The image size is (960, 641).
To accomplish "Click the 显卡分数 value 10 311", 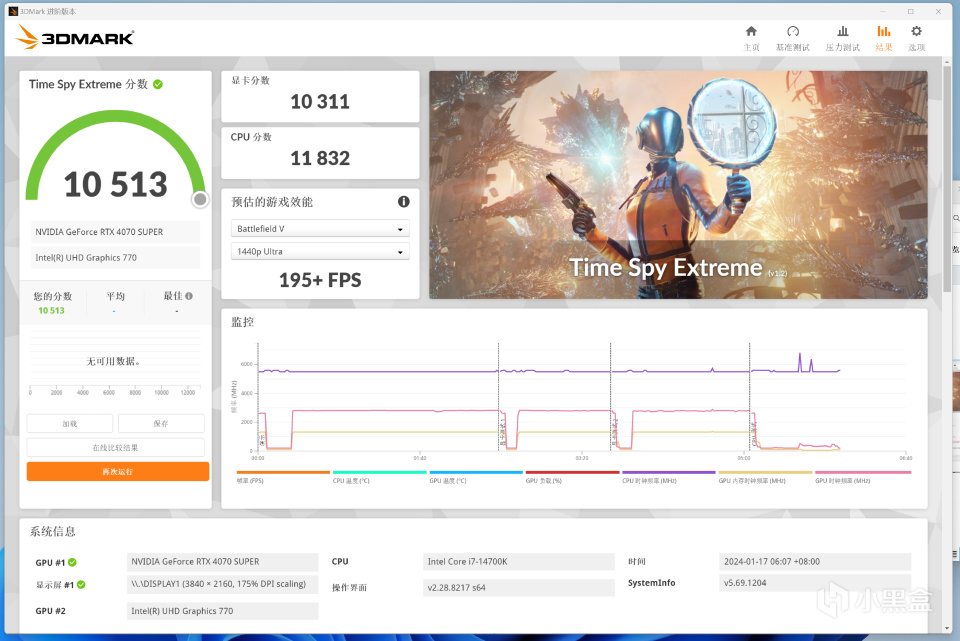I will click(x=320, y=102).
